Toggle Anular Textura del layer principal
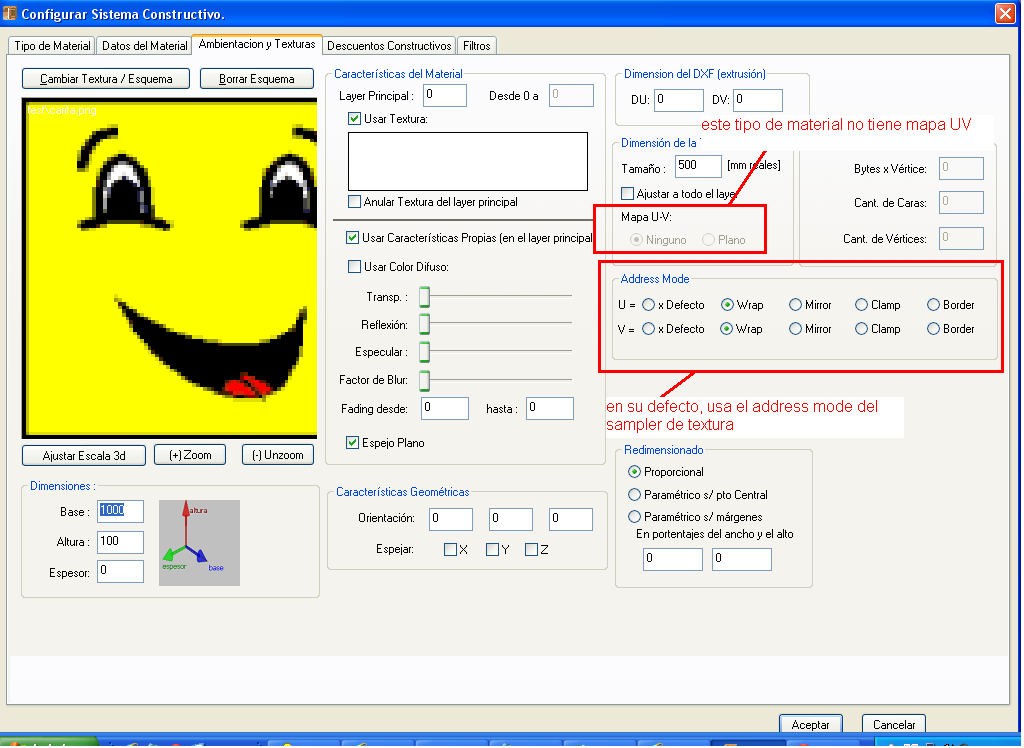The width and height of the screenshot is (1024, 748). [354, 202]
